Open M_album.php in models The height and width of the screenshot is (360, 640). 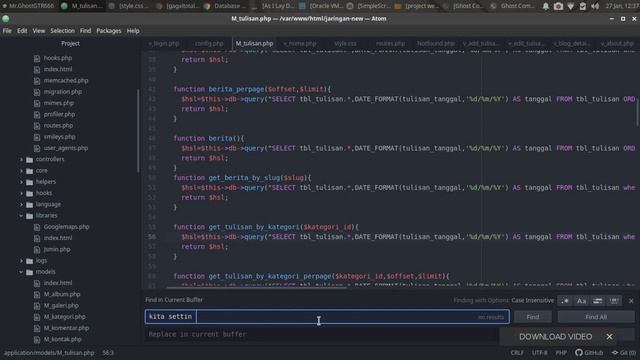(x=62, y=294)
